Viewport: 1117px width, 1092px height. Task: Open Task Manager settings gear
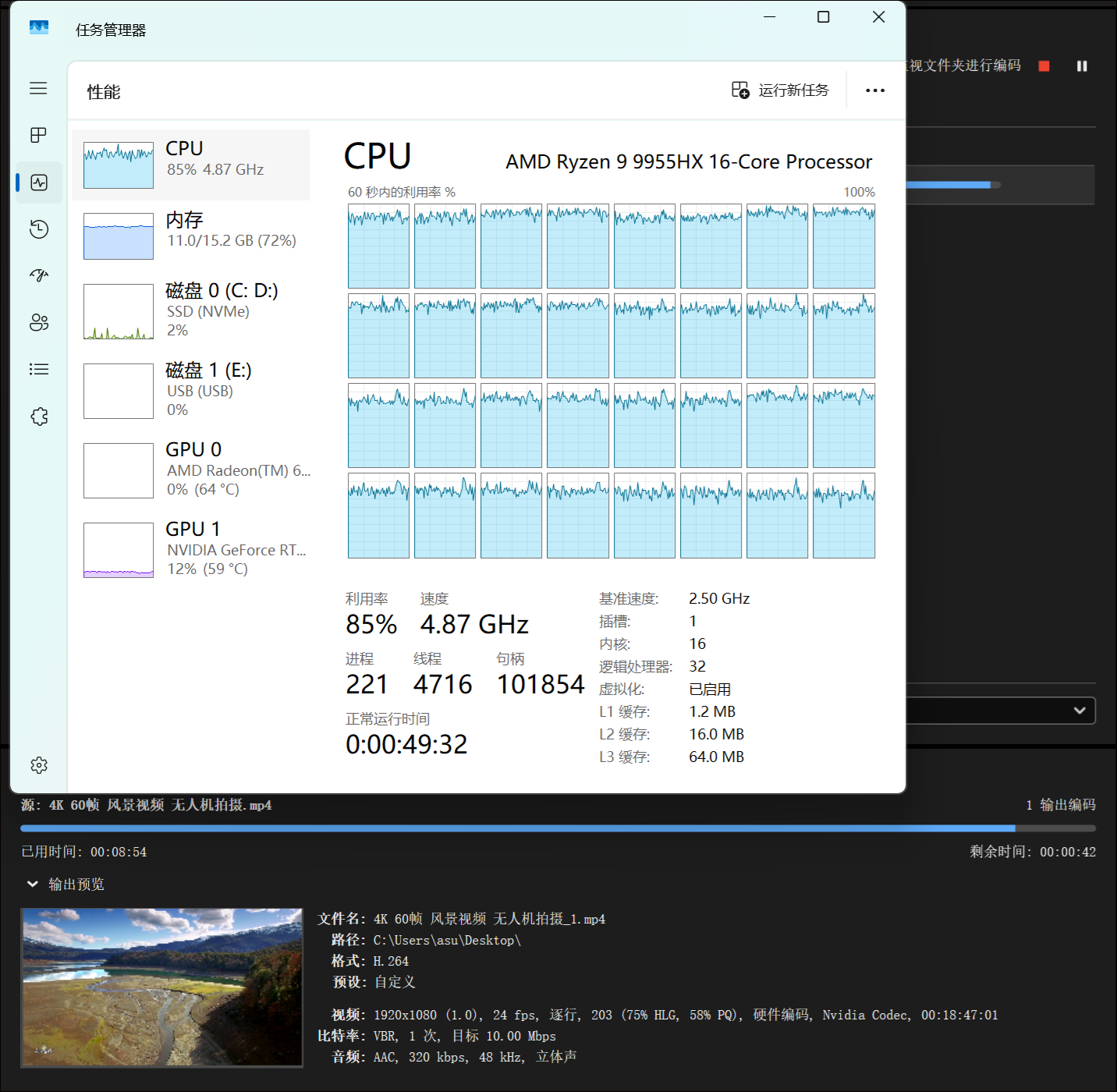[38, 765]
